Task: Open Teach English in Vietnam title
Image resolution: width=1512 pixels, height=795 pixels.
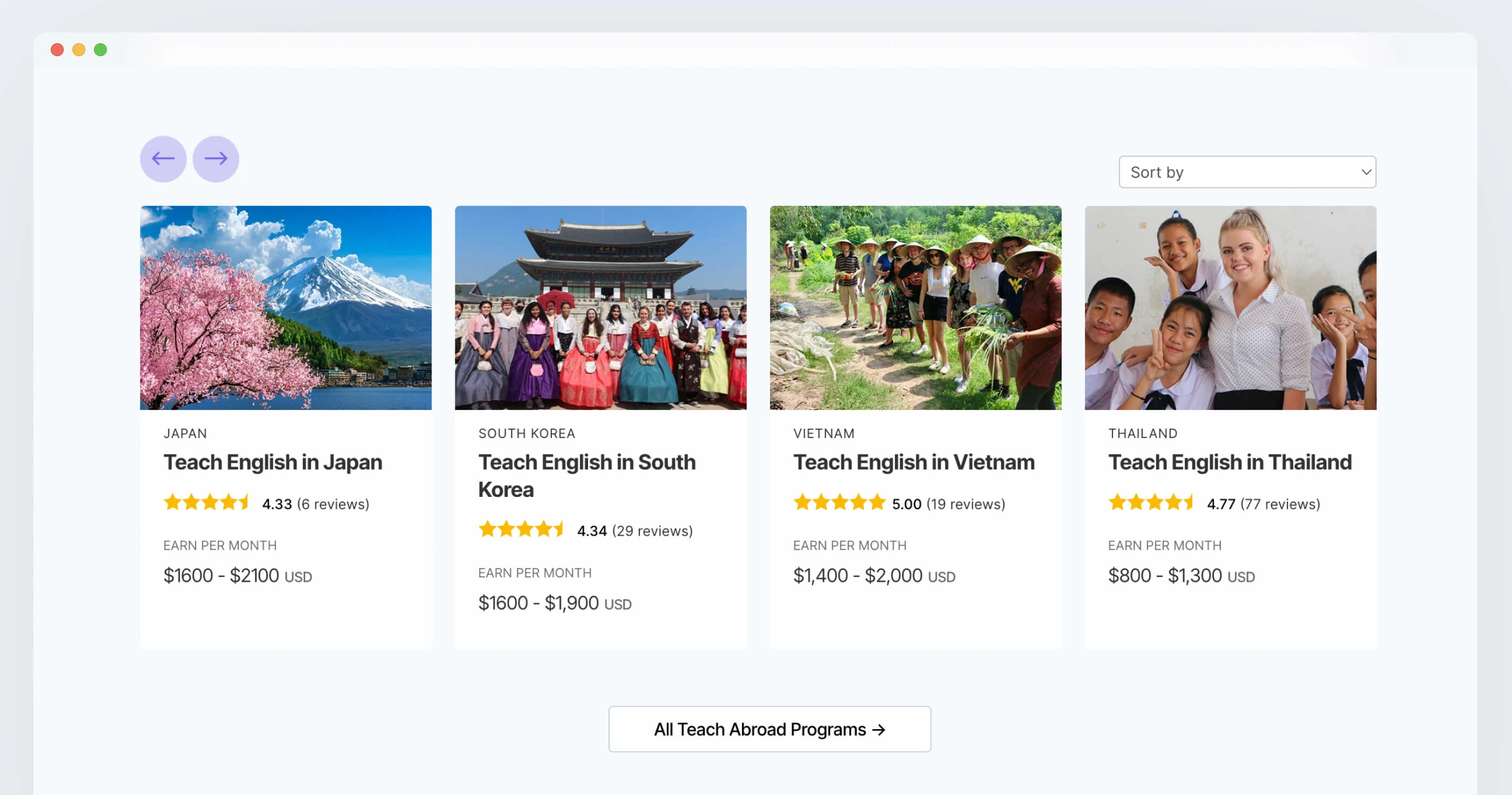Action: click(x=914, y=462)
